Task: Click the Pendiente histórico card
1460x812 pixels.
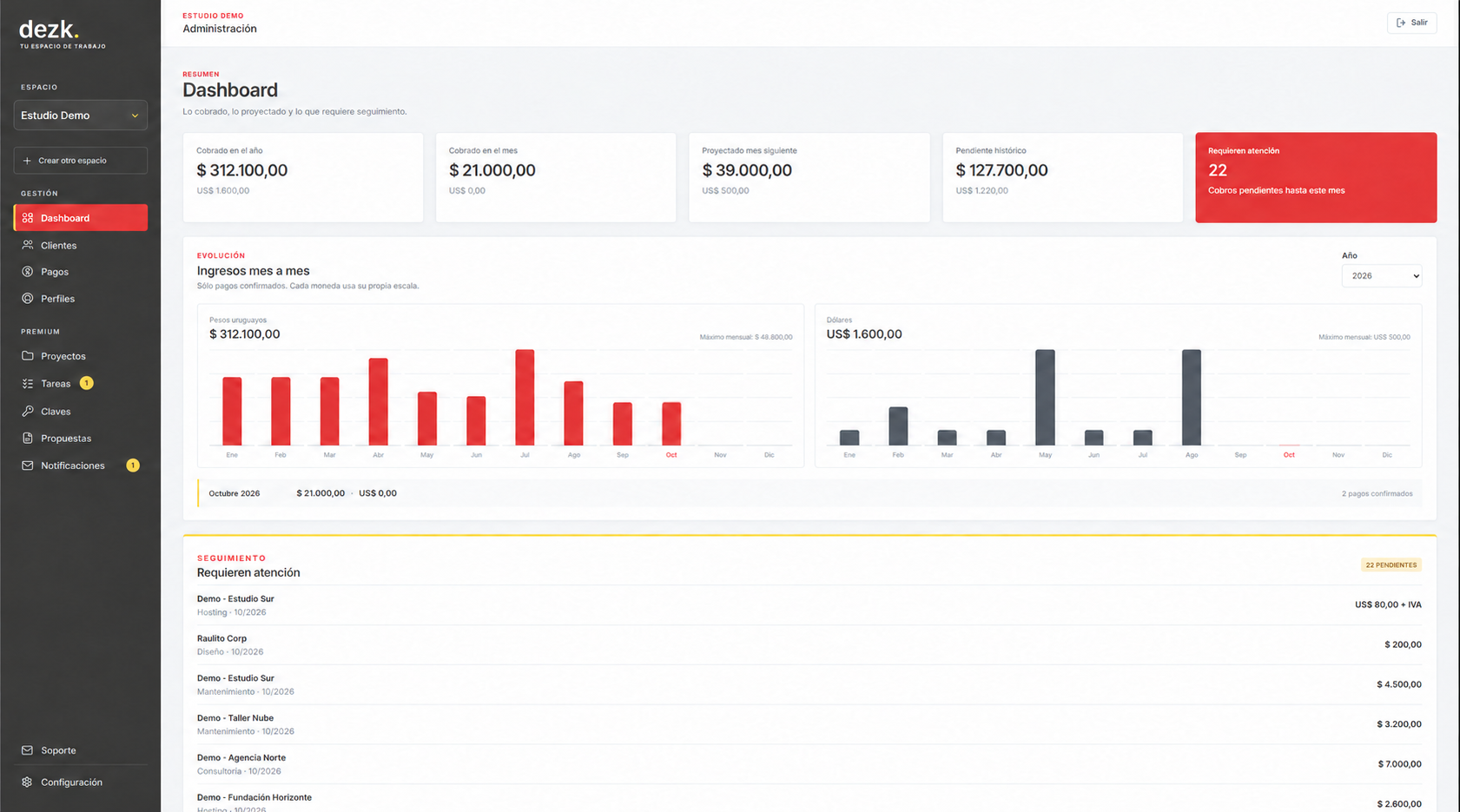Action: point(1062,177)
